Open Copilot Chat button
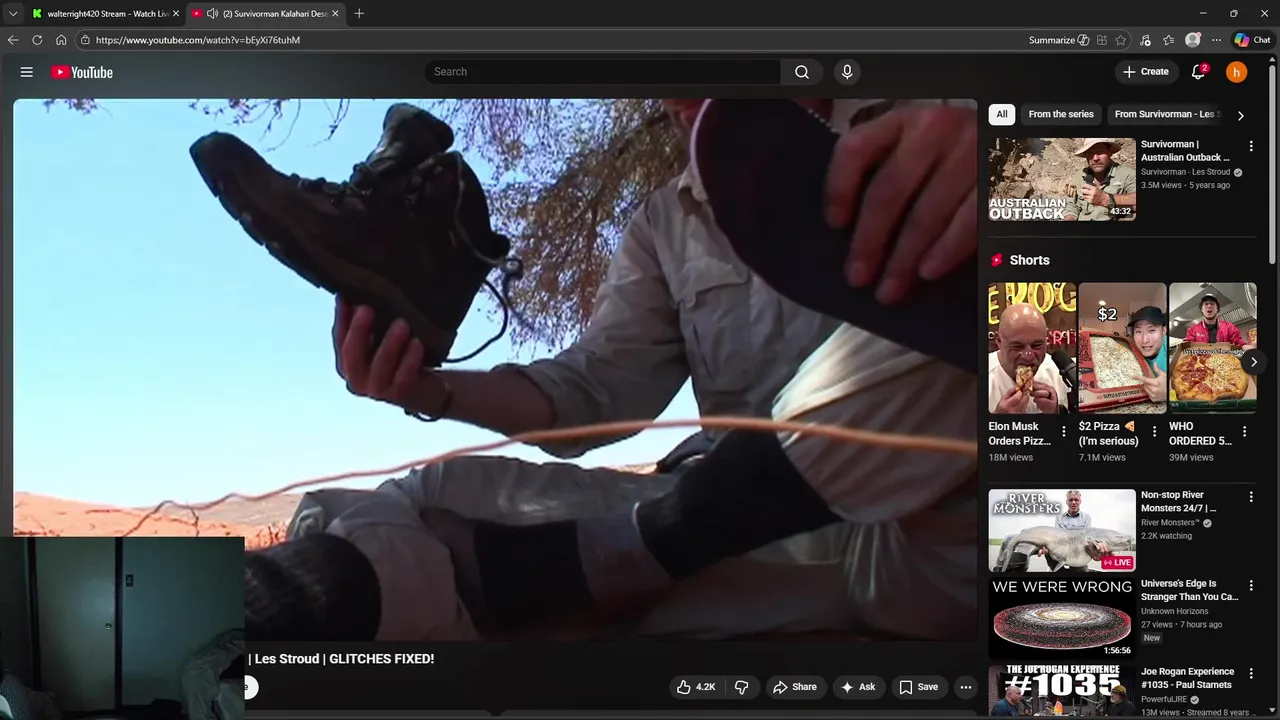The width and height of the screenshot is (1280, 720). coord(1252,40)
